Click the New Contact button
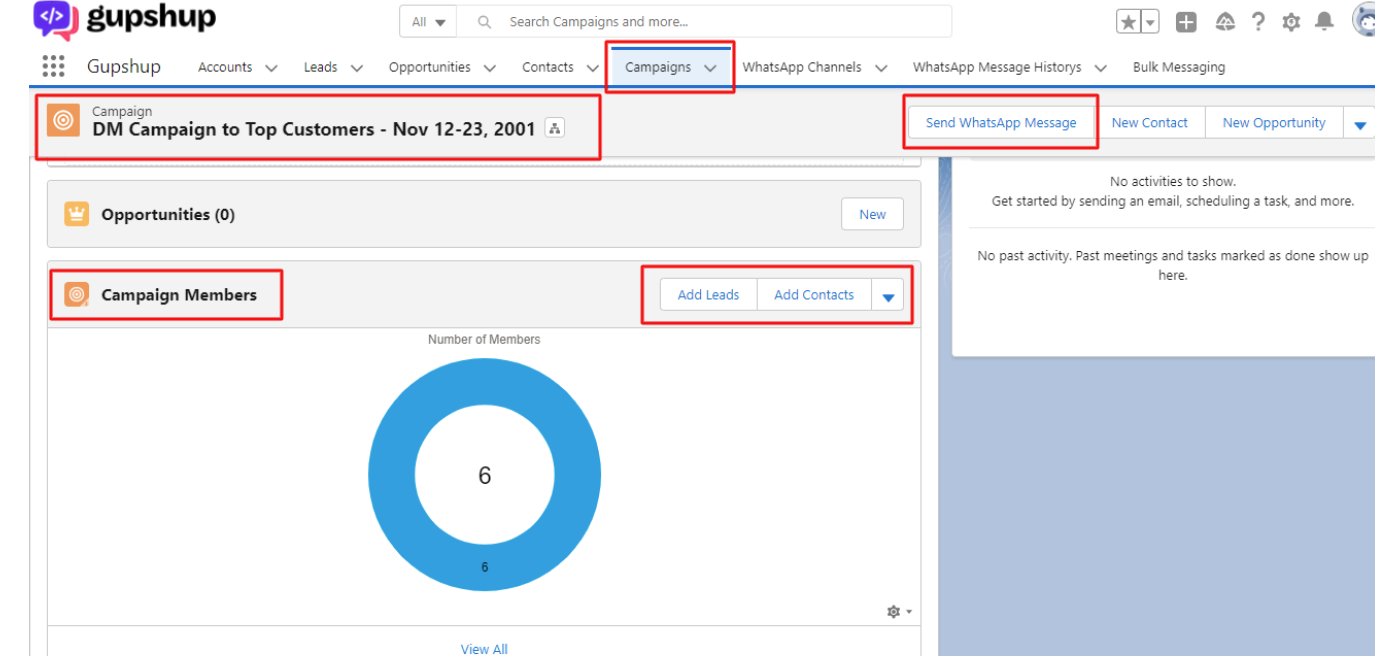The image size is (1398, 669). click(x=1150, y=123)
